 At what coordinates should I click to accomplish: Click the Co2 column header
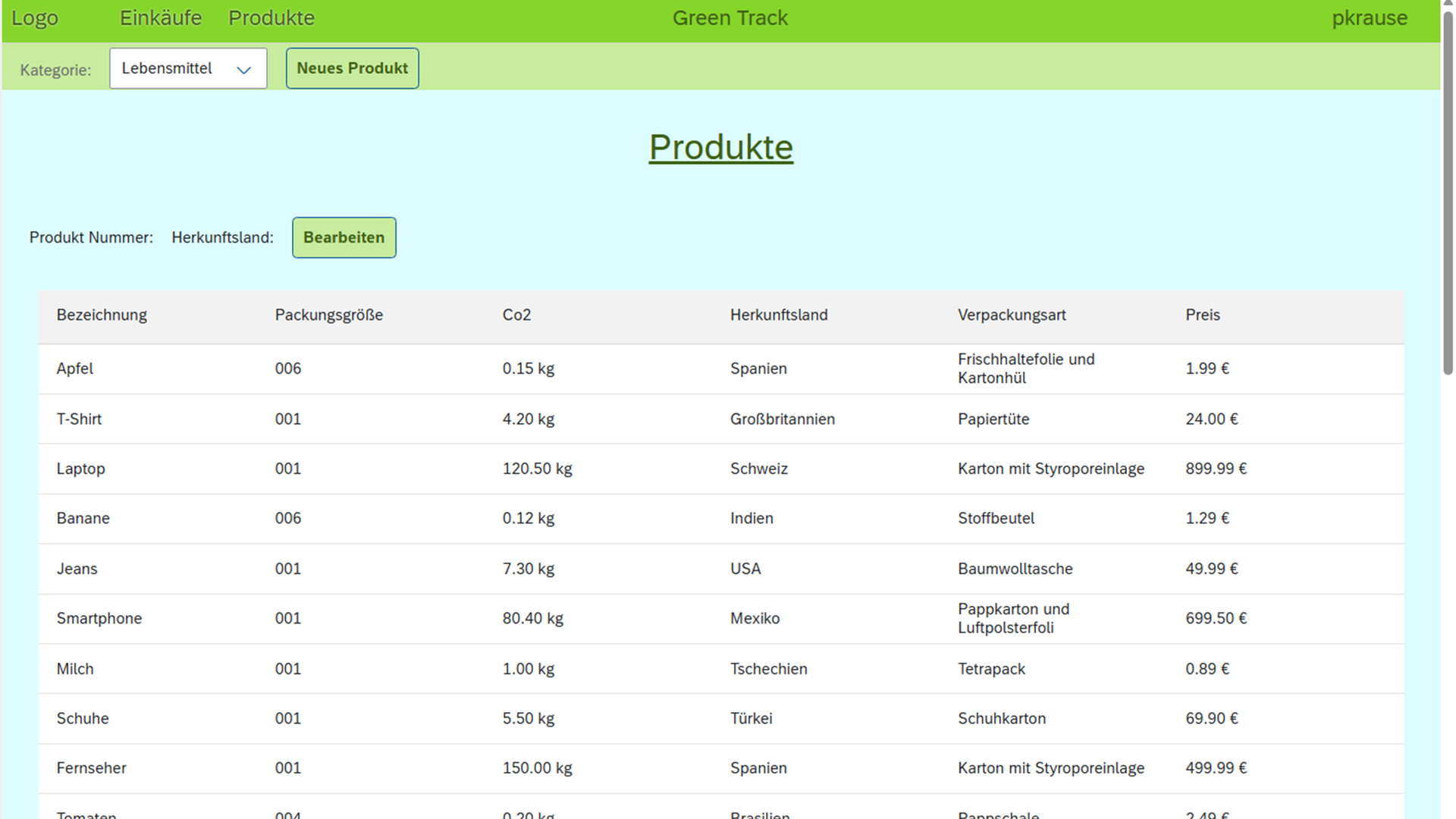[516, 315]
